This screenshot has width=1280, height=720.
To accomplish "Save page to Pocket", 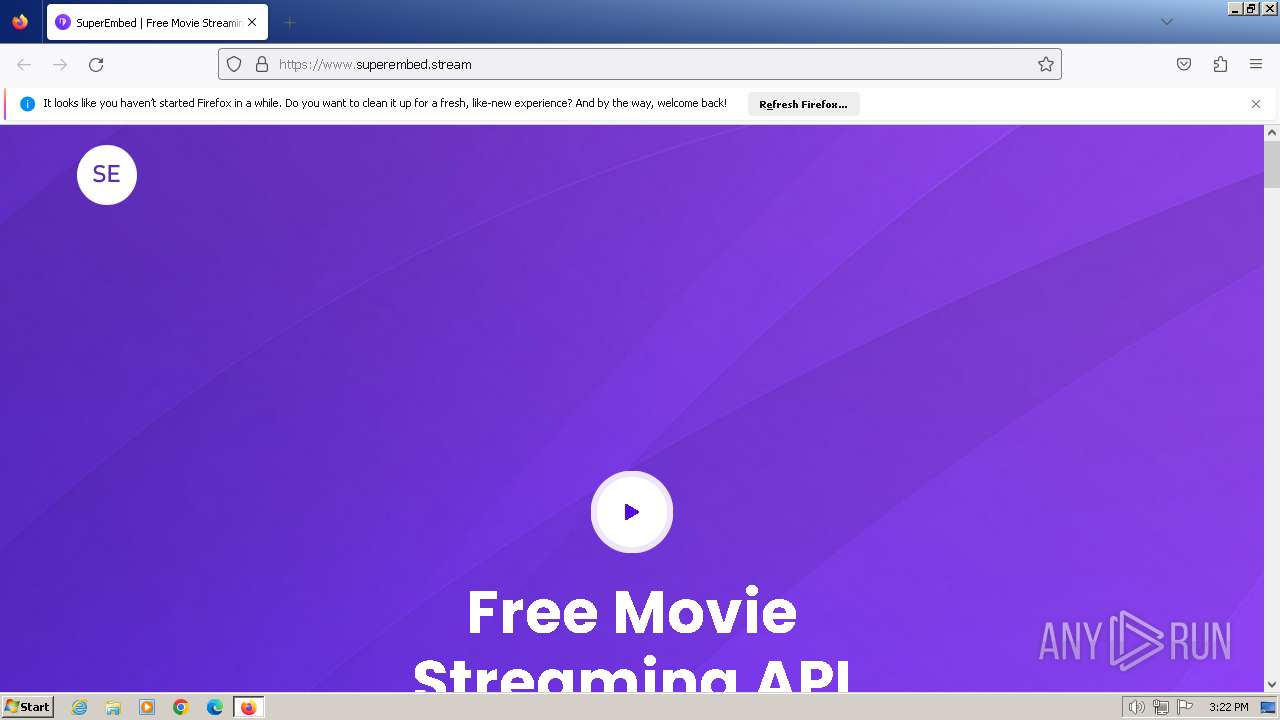I will click(1184, 64).
